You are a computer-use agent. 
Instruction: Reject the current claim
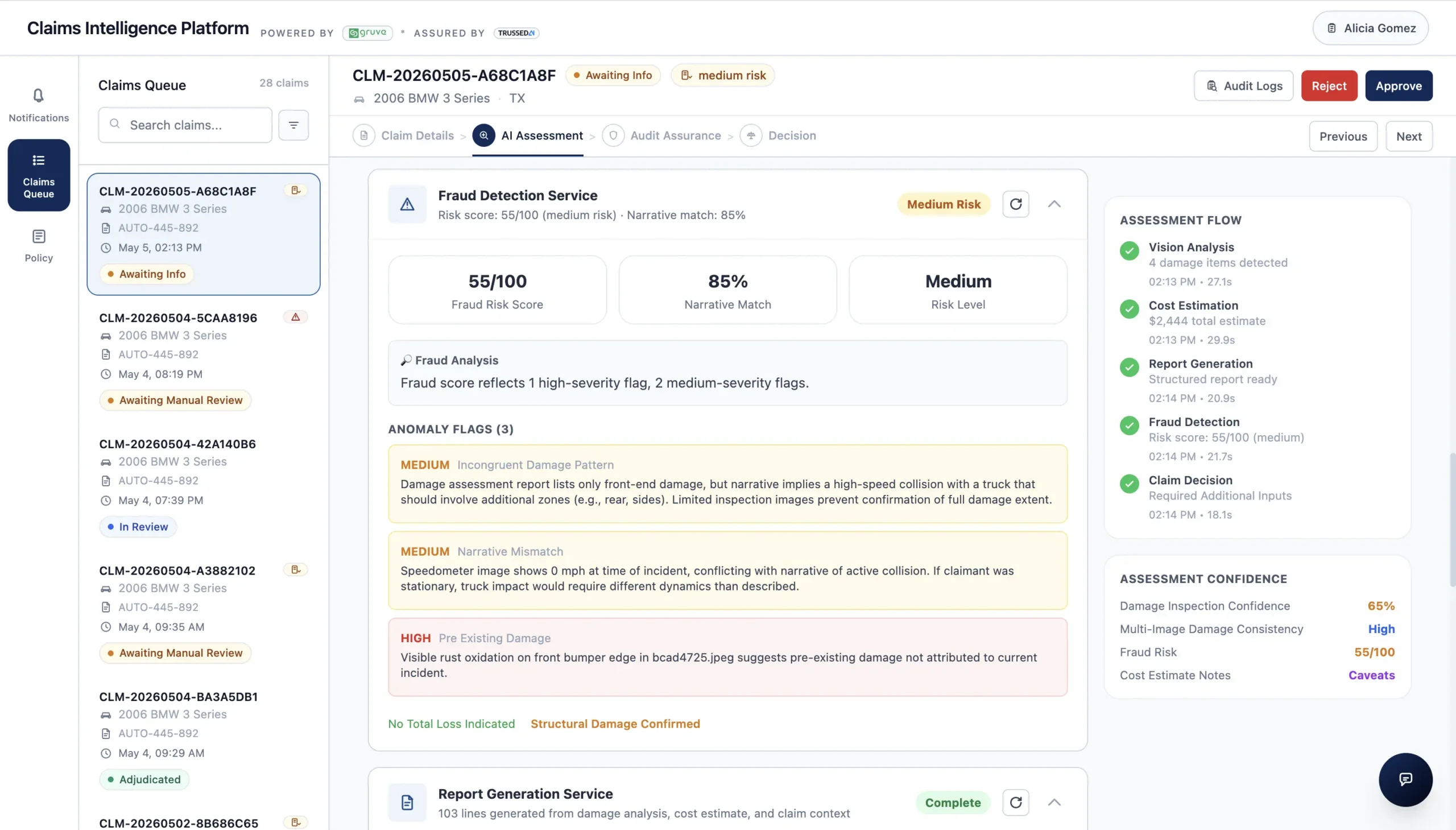click(1329, 85)
